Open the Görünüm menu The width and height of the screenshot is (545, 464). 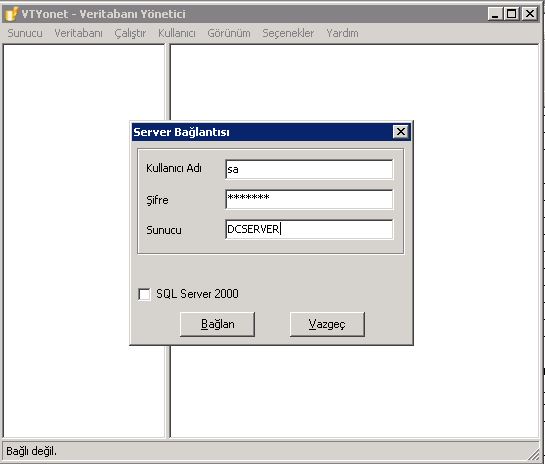pyautogui.click(x=229, y=33)
